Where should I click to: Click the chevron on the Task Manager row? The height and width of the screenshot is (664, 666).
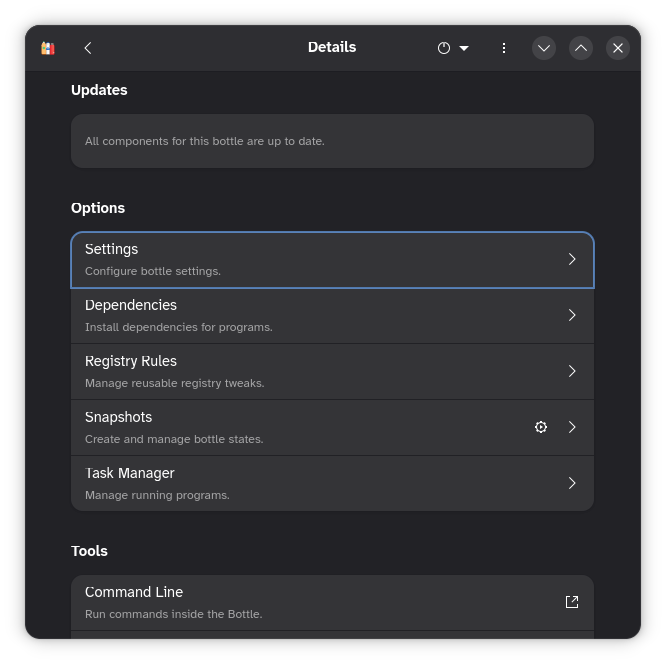pyautogui.click(x=572, y=483)
